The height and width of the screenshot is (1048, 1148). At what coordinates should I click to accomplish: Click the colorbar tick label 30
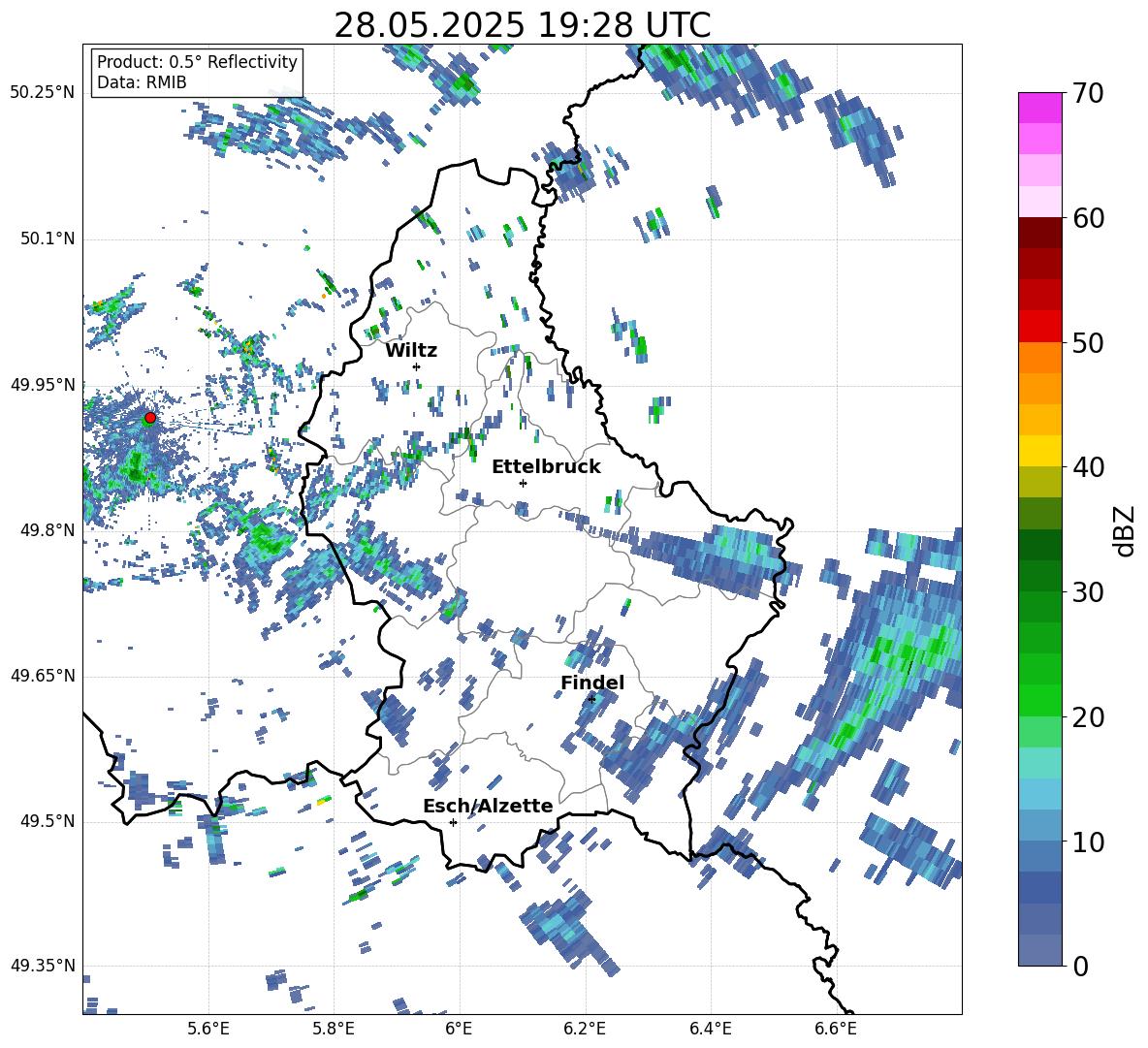click(1087, 592)
